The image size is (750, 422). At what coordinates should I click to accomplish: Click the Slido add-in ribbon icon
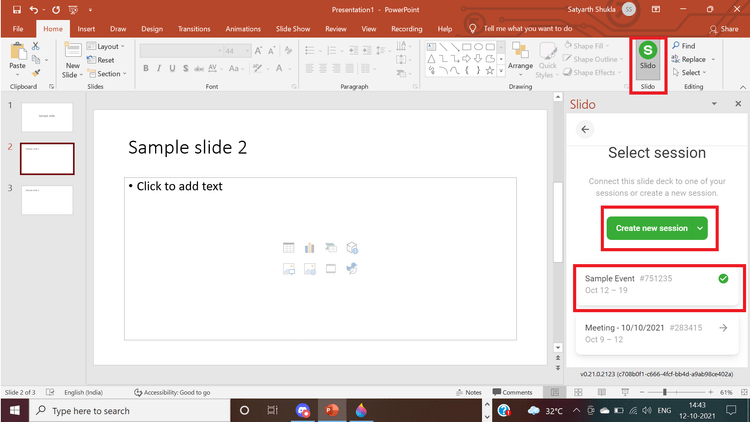click(x=647, y=55)
